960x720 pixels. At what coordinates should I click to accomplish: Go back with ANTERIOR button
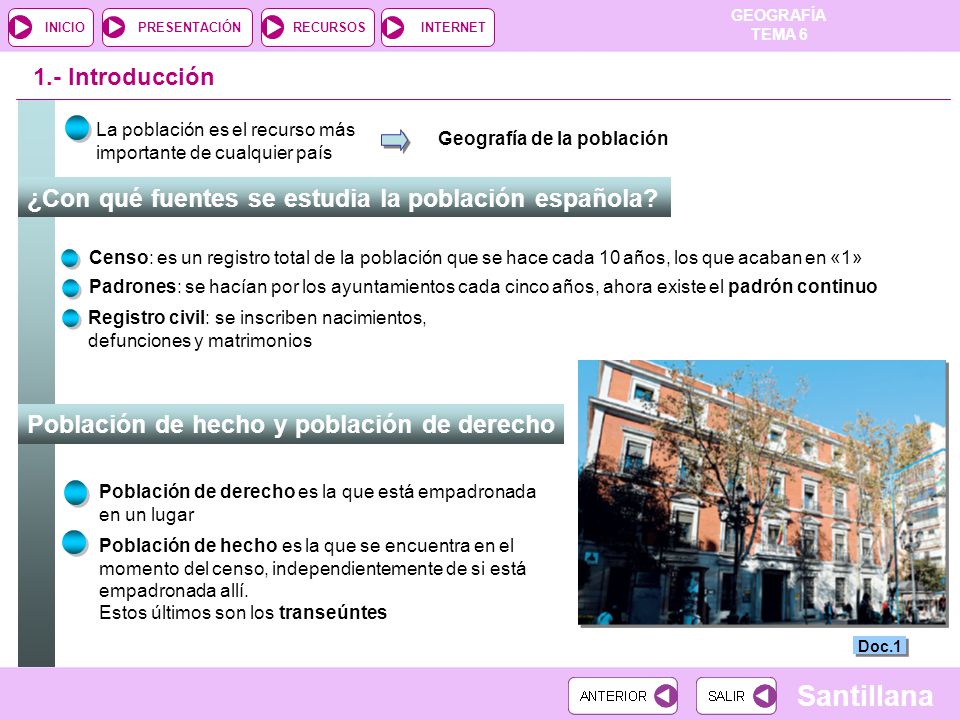623,696
